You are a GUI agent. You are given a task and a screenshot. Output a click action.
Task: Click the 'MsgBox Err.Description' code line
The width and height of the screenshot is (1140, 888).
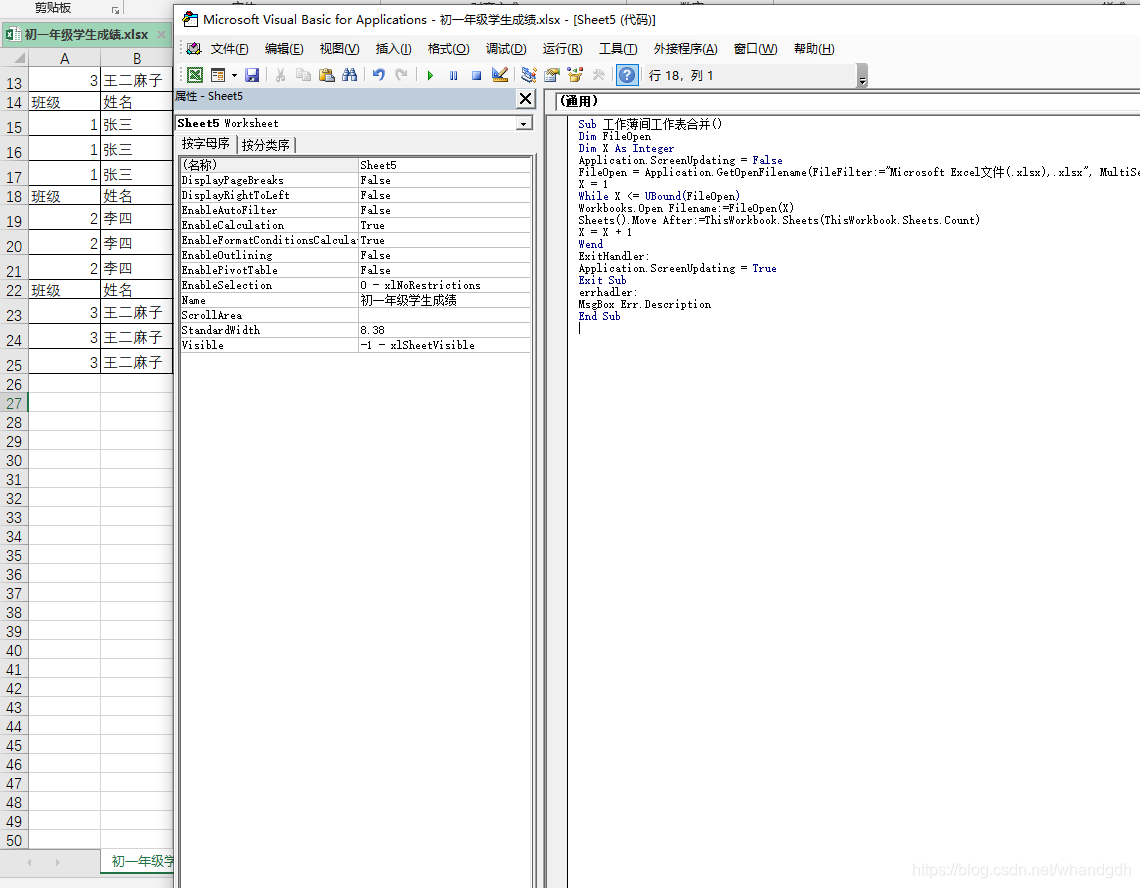(x=644, y=305)
